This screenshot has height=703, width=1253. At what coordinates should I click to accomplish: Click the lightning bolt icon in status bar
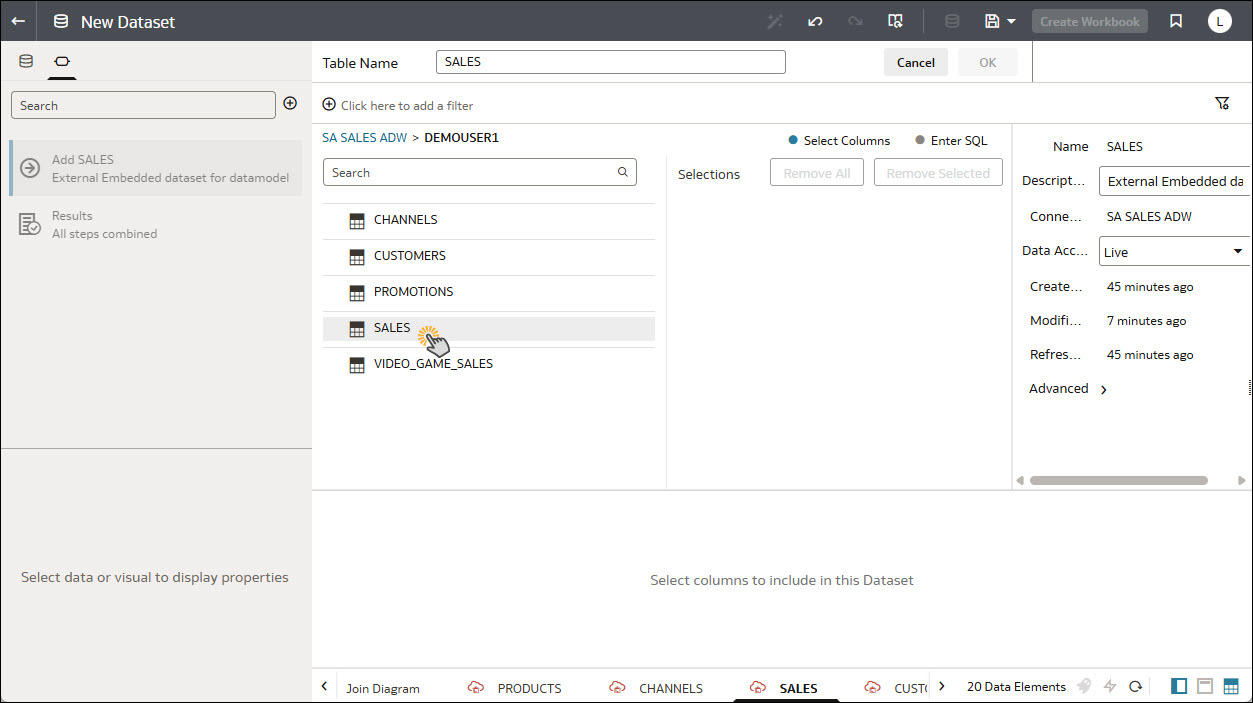tap(1110, 686)
